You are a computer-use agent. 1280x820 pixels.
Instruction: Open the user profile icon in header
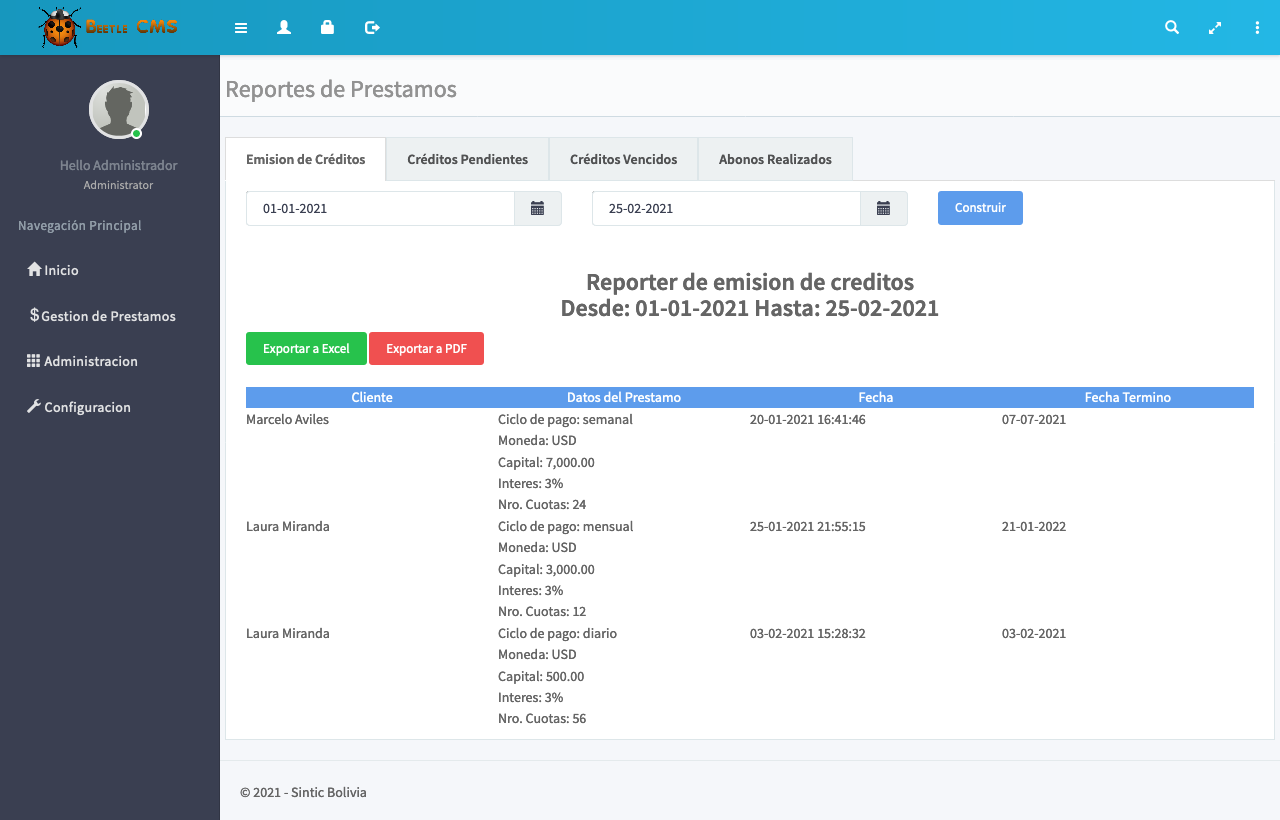click(x=284, y=28)
